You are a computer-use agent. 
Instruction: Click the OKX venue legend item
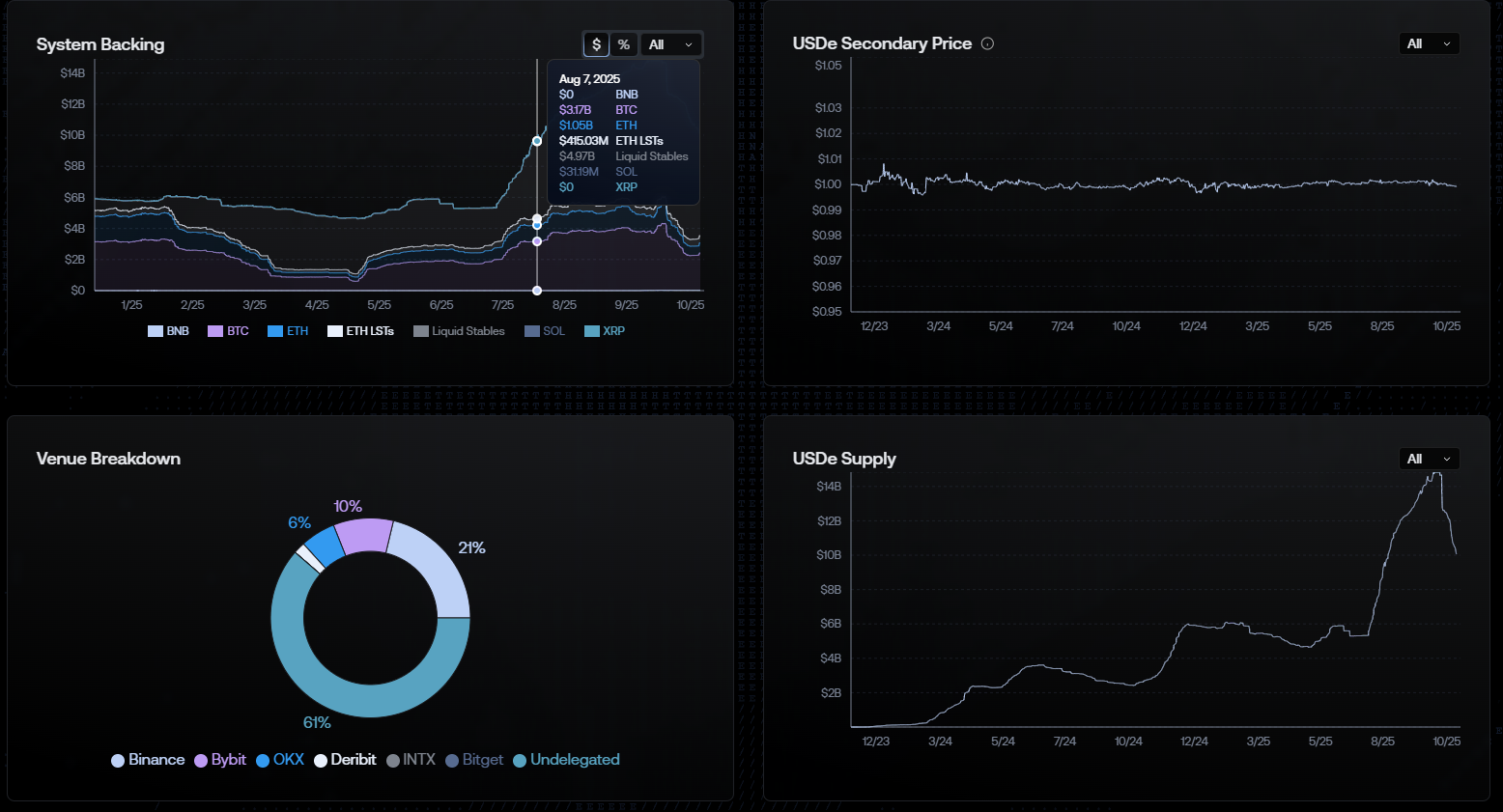pos(280,760)
